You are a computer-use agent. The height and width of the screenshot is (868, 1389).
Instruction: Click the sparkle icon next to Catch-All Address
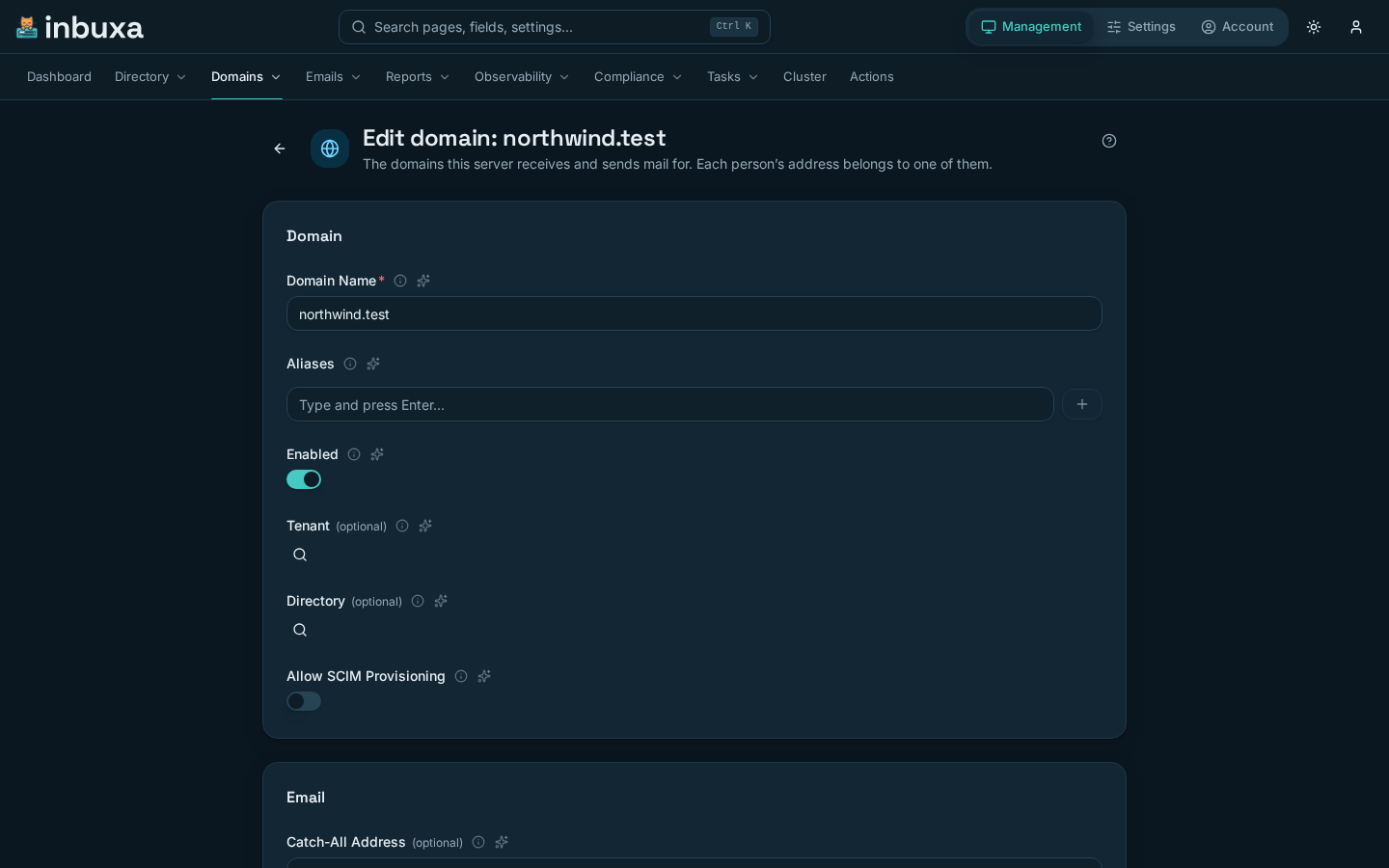point(502,842)
